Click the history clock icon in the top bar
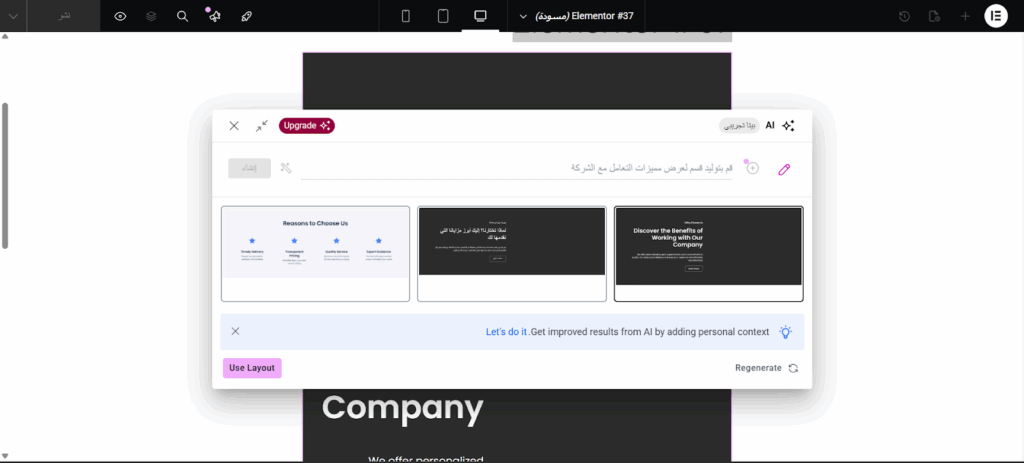This screenshot has width=1024, height=463. click(905, 16)
